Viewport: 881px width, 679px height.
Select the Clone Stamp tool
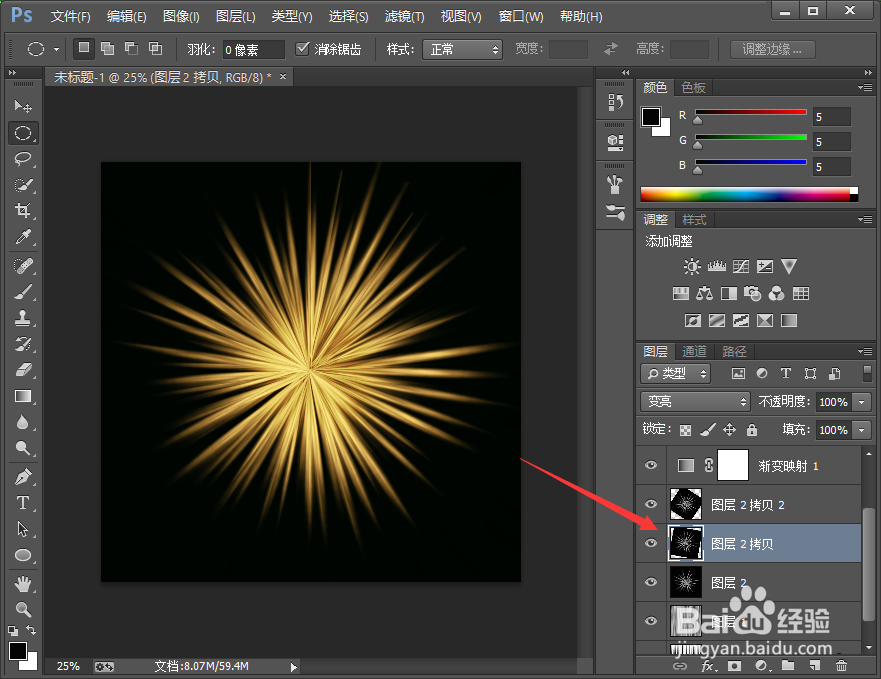22,318
